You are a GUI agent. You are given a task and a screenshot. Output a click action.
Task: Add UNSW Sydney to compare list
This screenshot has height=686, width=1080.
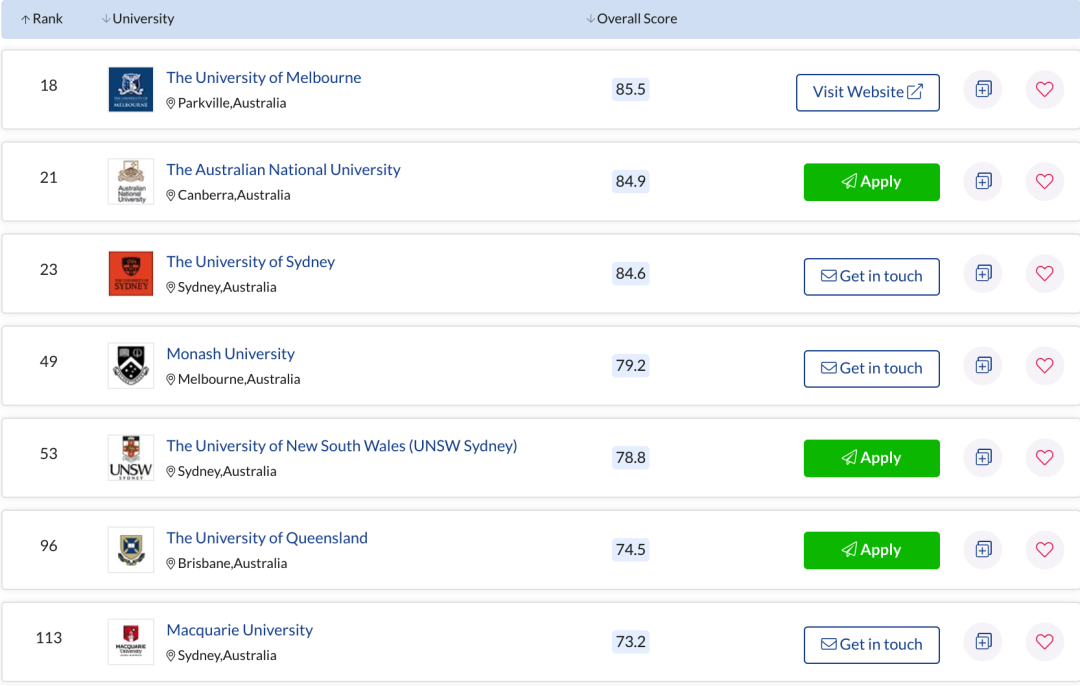983,458
